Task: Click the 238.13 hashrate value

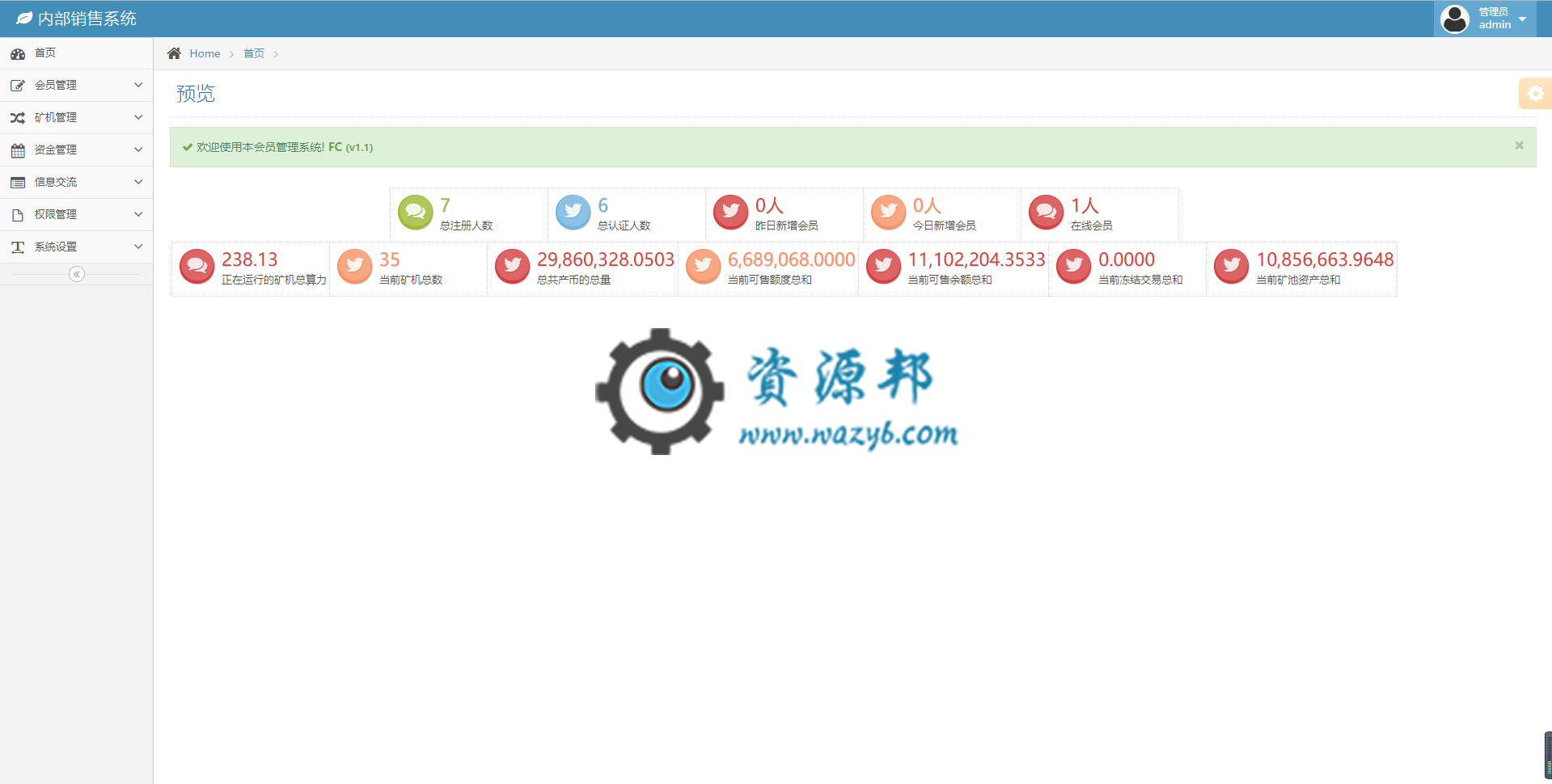Action: [x=250, y=259]
